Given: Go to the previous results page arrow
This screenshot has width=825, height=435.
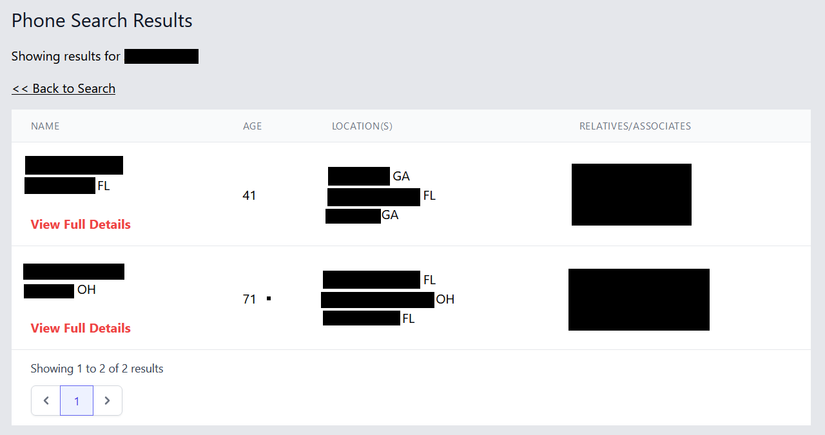Looking at the screenshot, I should tap(46, 401).
